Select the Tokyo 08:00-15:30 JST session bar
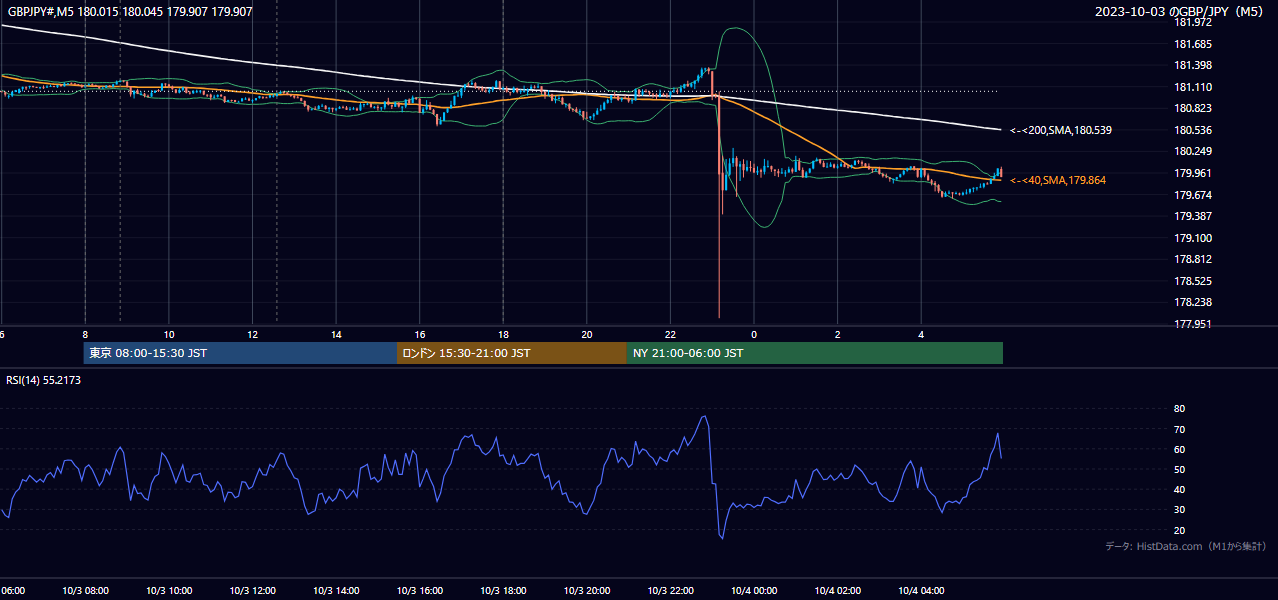Image resolution: width=1278 pixels, height=600 pixels. [240, 353]
